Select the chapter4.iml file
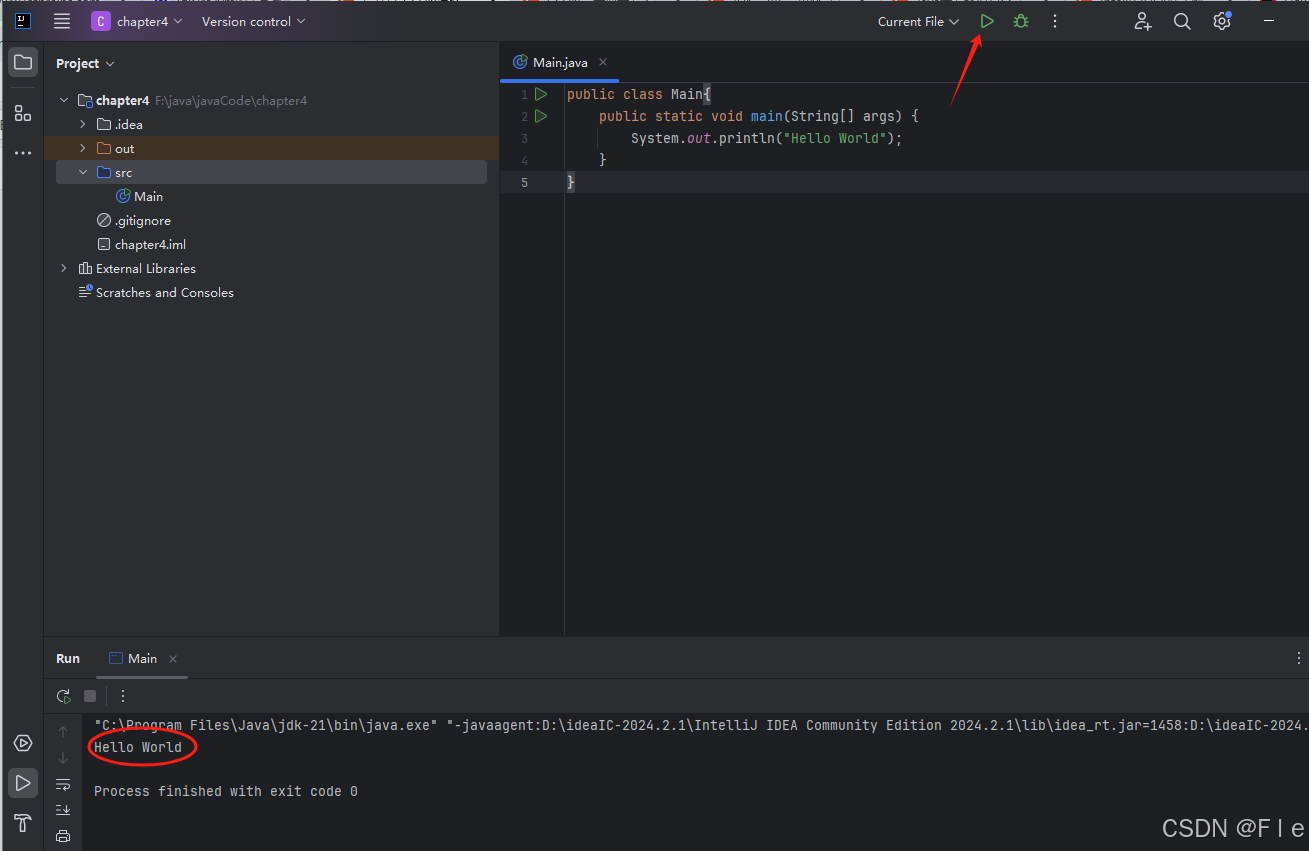Viewport: 1309px width, 851px height. click(x=141, y=244)
